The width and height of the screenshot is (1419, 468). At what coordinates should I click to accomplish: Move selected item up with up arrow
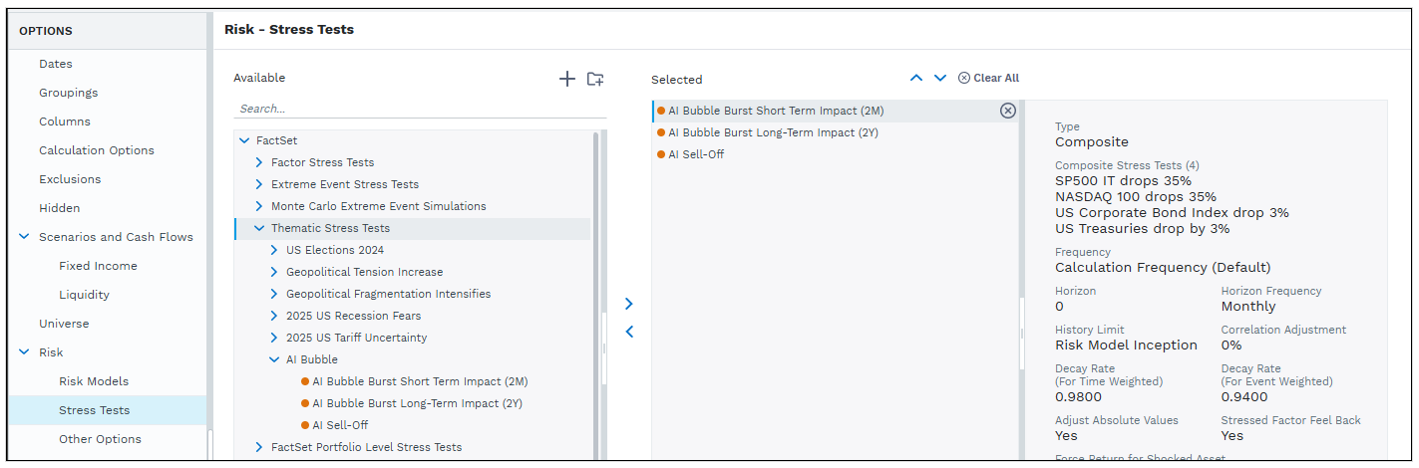tap(916, 78)
